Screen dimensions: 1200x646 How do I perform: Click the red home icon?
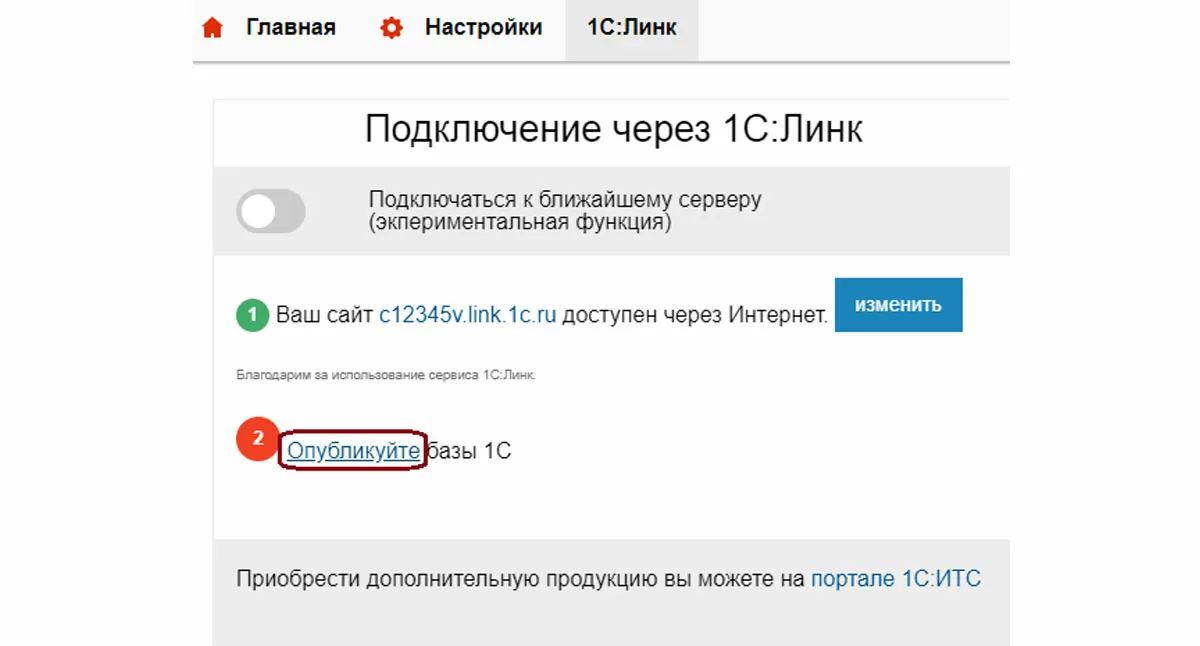tap(212, 29)
